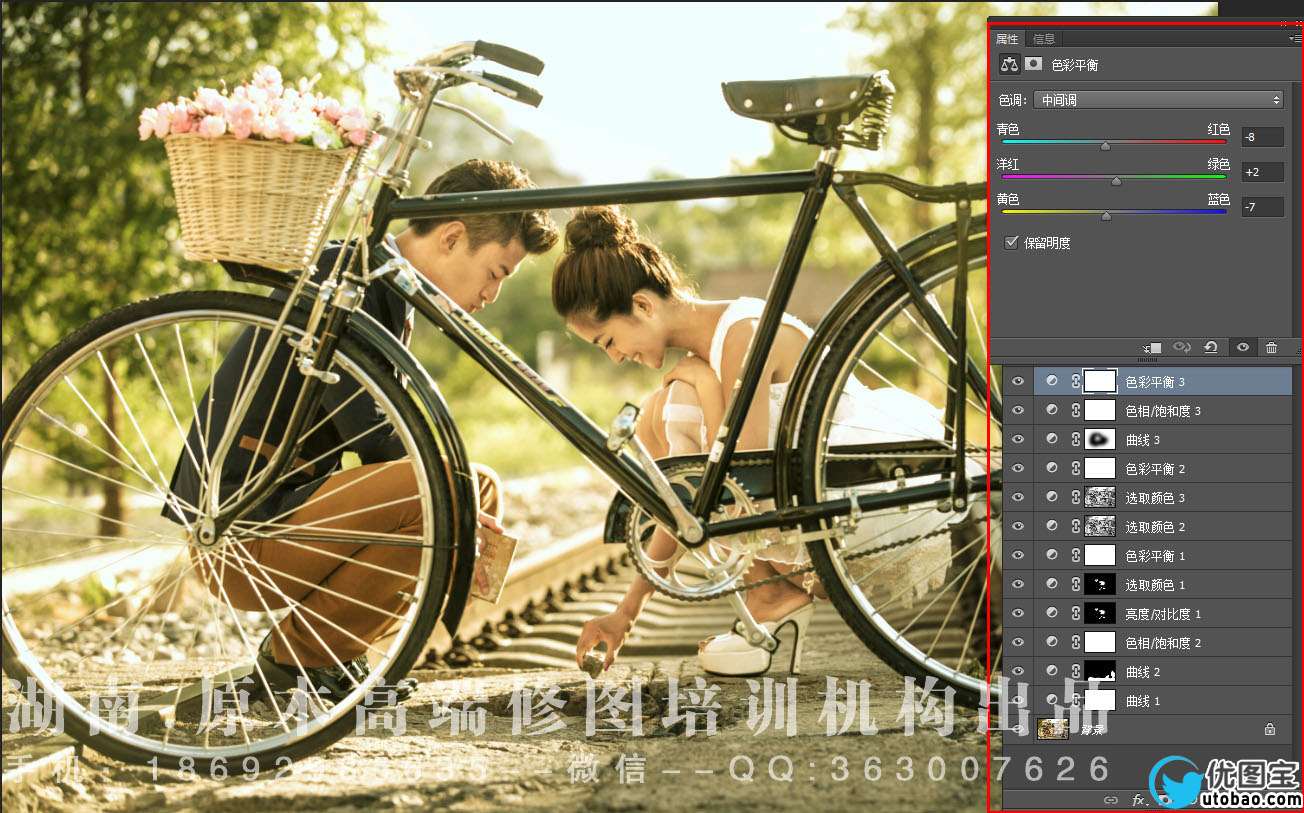This screenshot has height=813, width=1304.
Task: Clip adjustment to layer below icon
Action: pos(1153,347)
